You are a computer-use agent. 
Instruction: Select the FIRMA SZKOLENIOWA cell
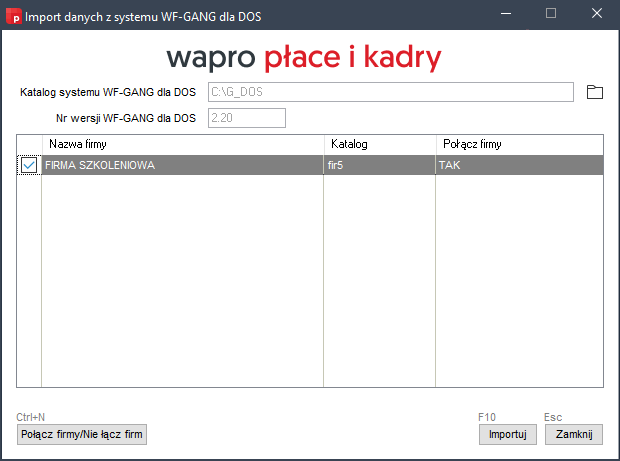[183, 165]
